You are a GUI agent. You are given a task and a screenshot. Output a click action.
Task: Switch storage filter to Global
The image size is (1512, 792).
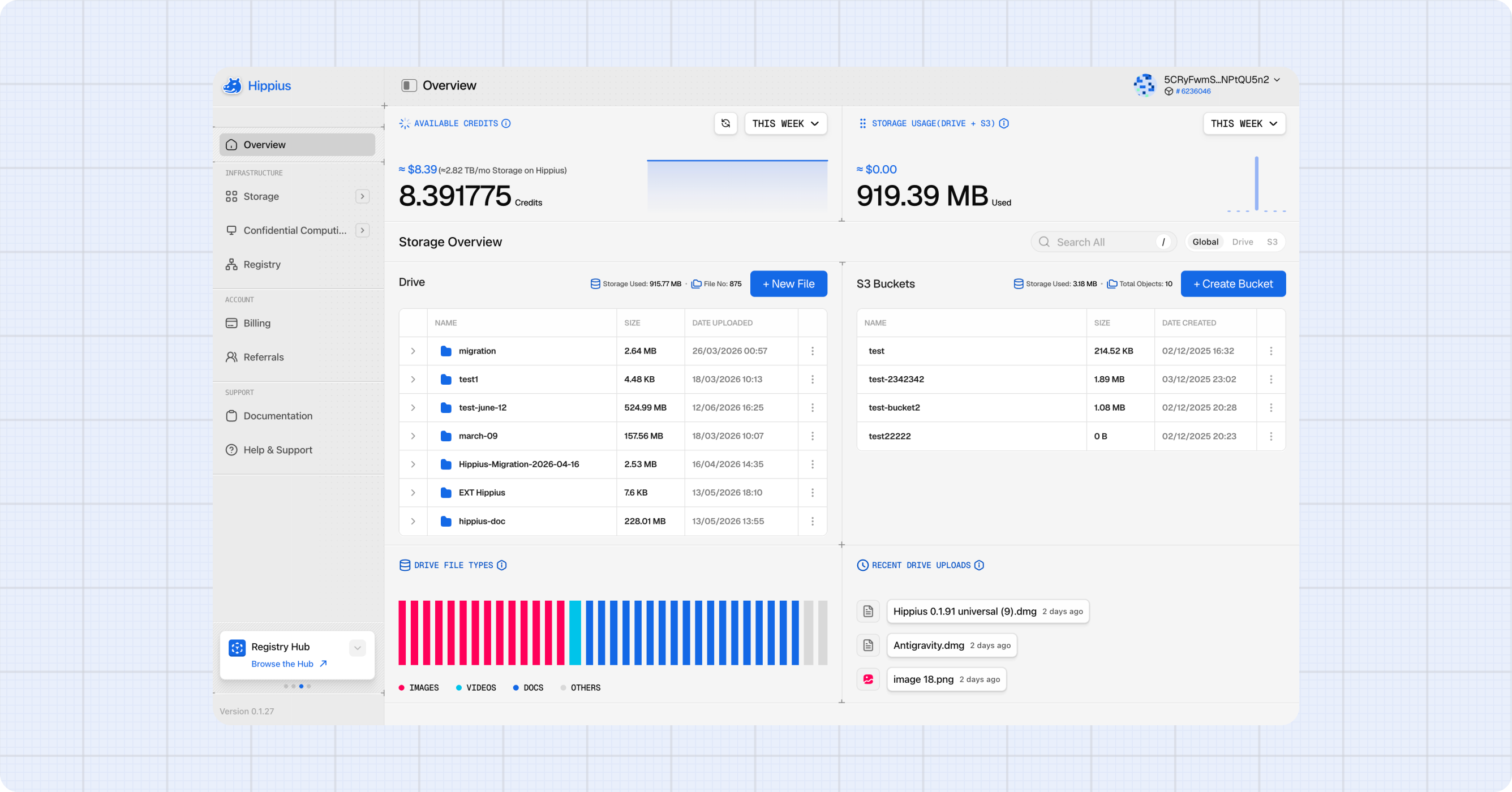pos(1206,242)
